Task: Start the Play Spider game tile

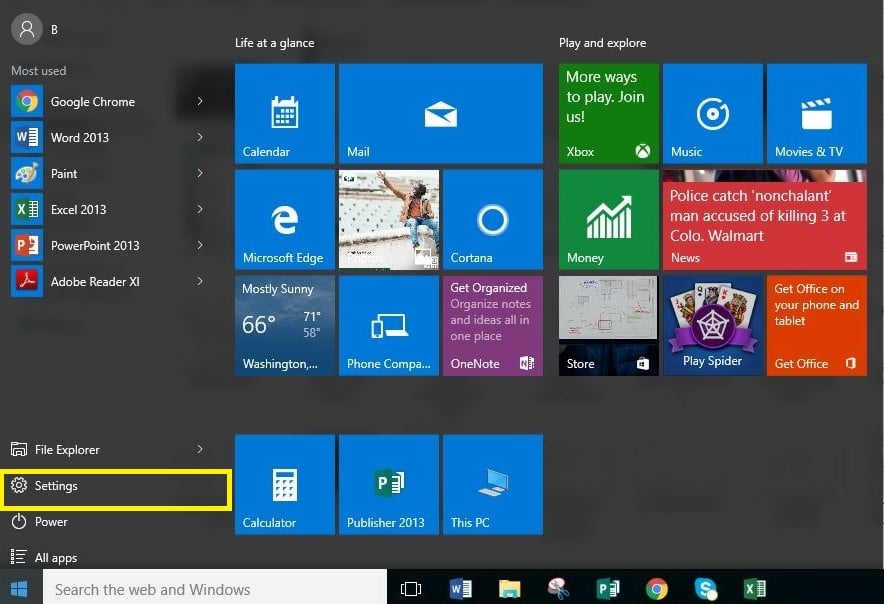Action: point(711,325)
